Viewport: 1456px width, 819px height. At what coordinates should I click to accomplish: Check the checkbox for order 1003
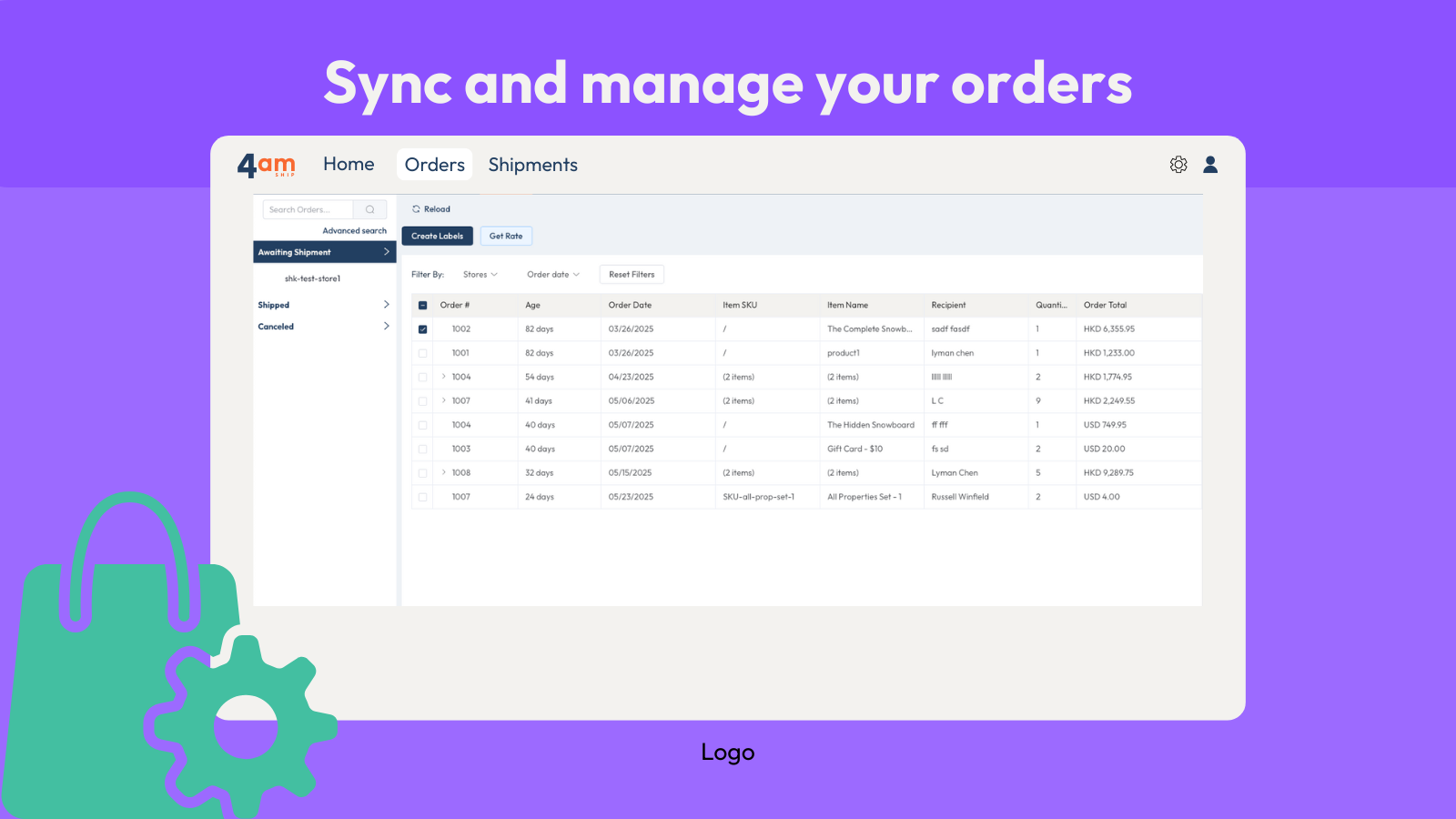tap(422, 449)
